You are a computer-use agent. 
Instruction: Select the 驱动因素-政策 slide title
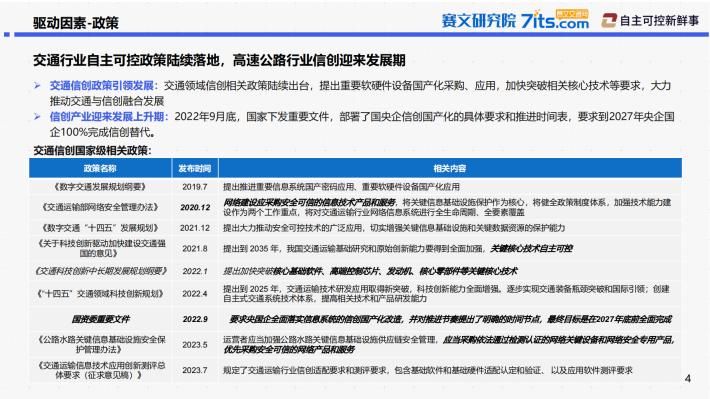[76, 23]
